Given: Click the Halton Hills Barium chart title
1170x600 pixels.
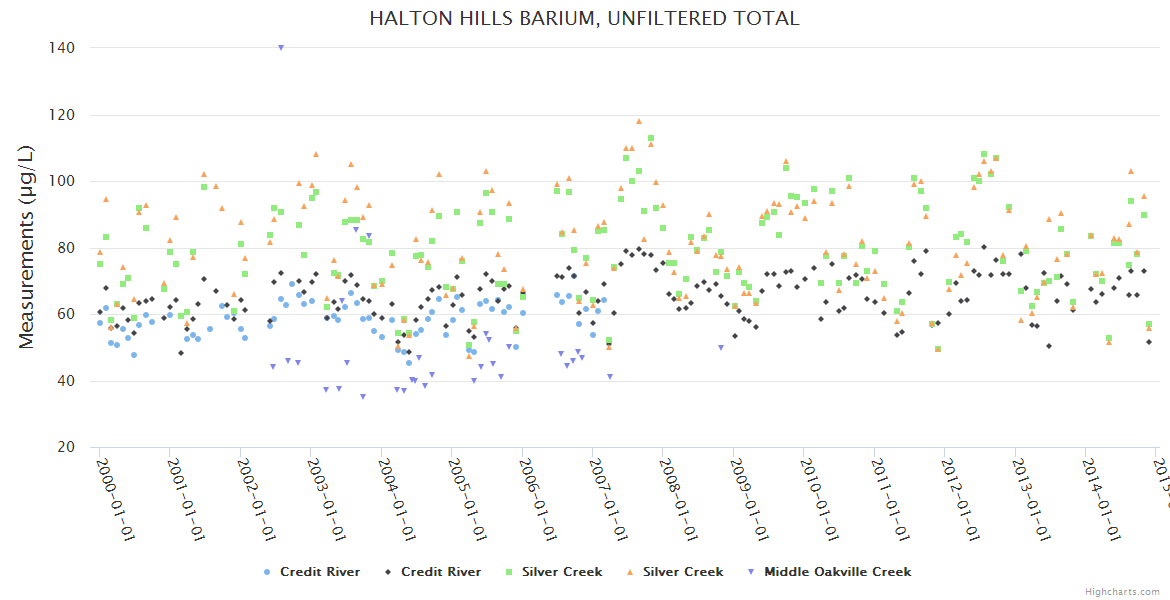Looking at the screenshot, I should pyautogui.click(x=584, y=18).
